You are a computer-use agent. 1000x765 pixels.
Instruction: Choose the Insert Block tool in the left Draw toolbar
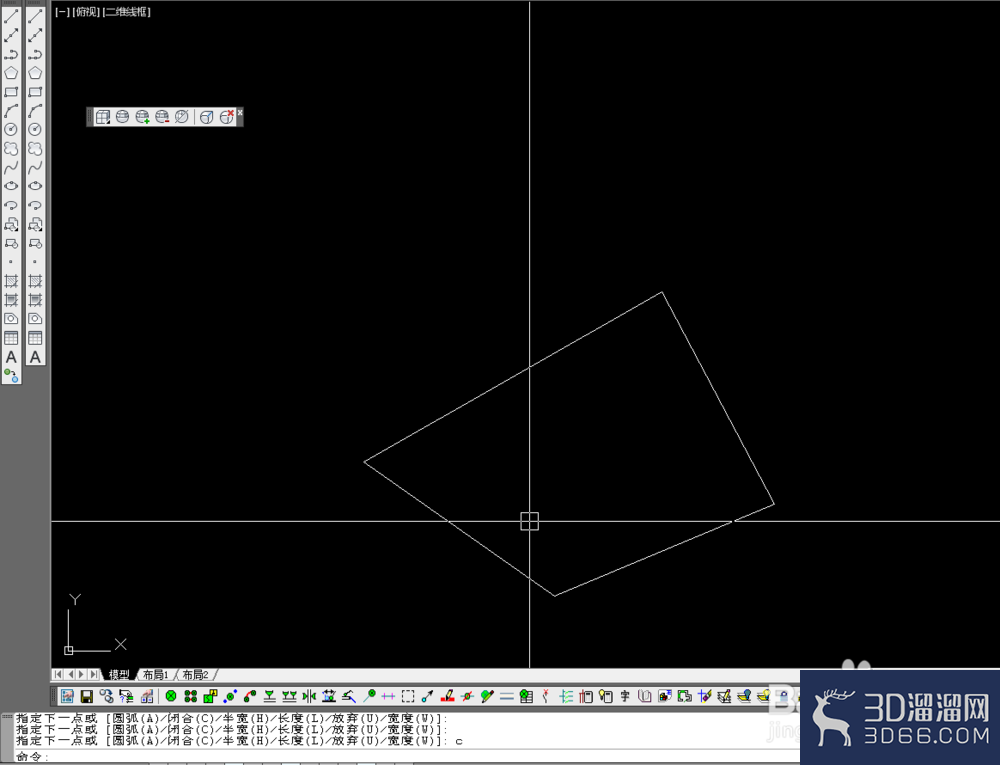click(x=11, y=224)
